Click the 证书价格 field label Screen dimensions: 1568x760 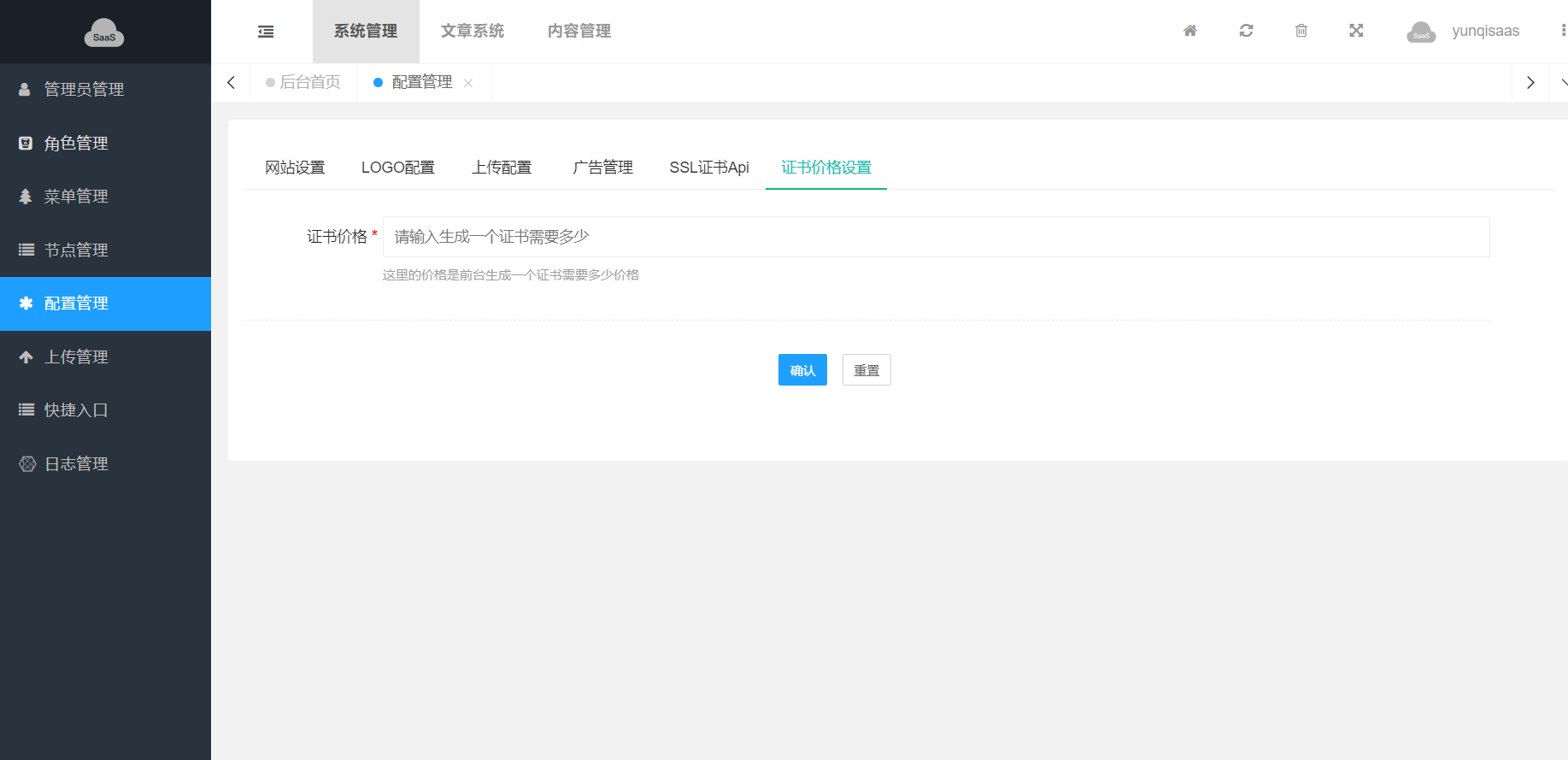338,237
